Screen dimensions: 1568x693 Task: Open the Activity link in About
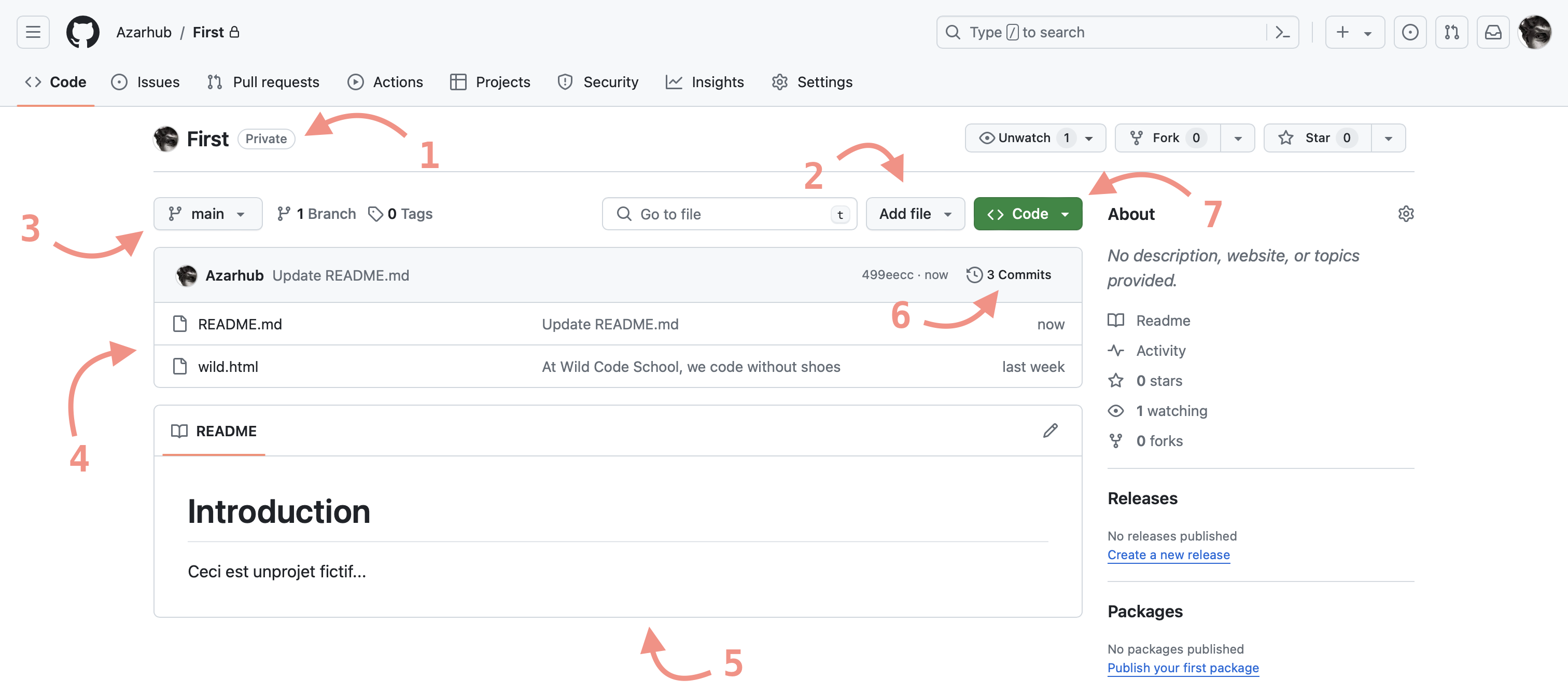tap(1146, 351)
